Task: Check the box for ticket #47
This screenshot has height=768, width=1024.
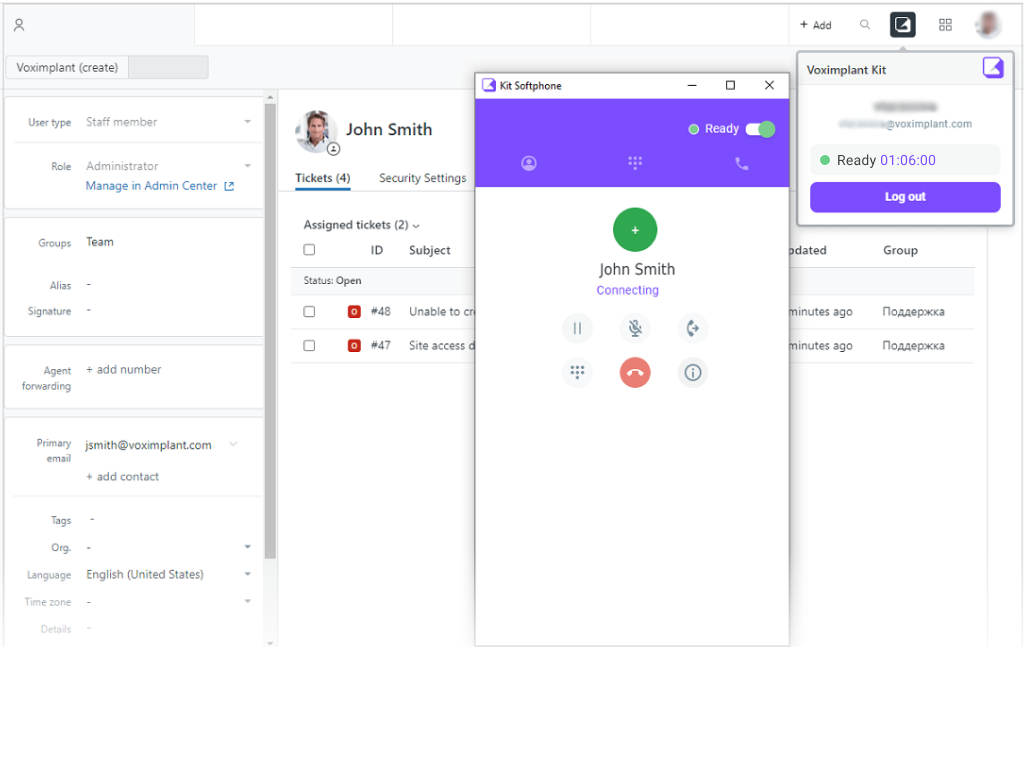Action: click(309, 346)
